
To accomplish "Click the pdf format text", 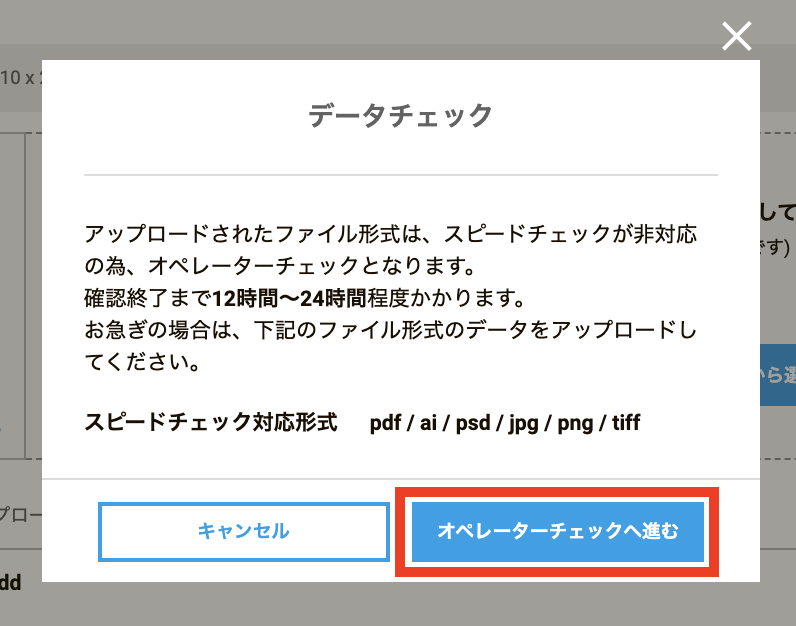I will [x=385, y=423].
